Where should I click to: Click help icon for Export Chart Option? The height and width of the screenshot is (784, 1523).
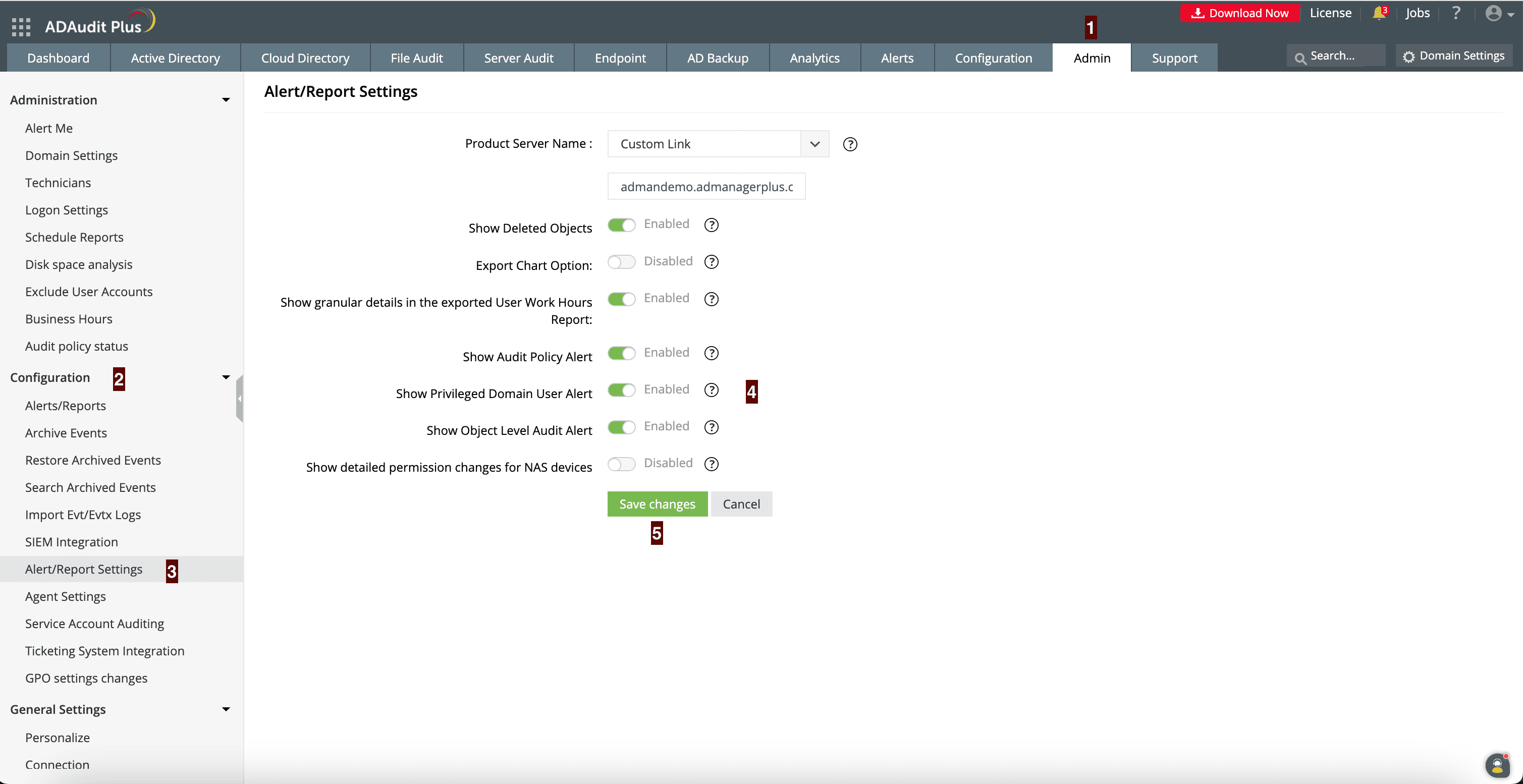coord(711,262)
